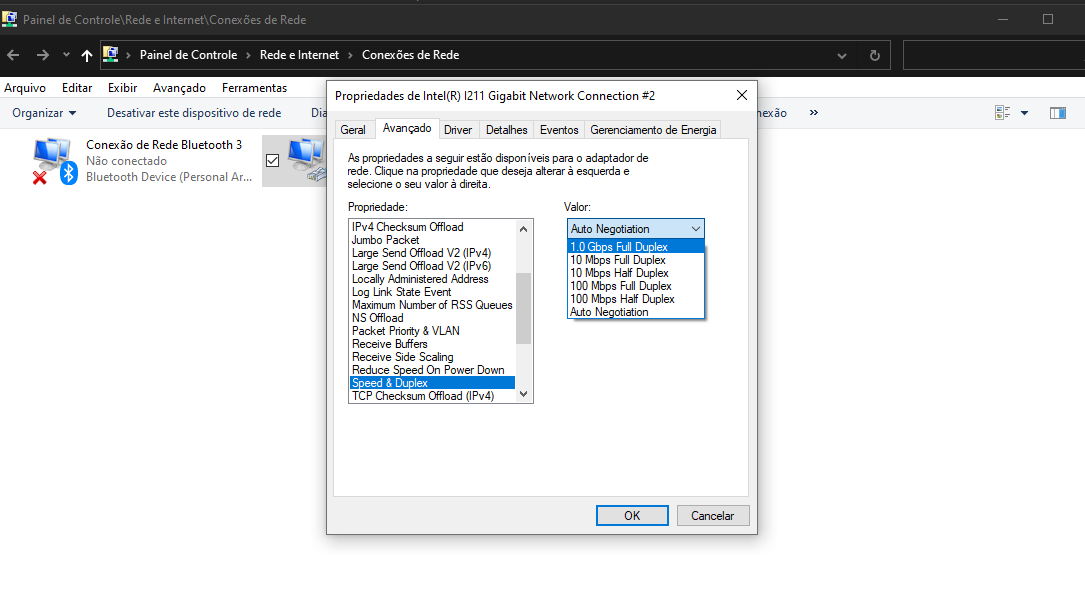Open the Gerenciamento de Energia tab

click(653, 129)
